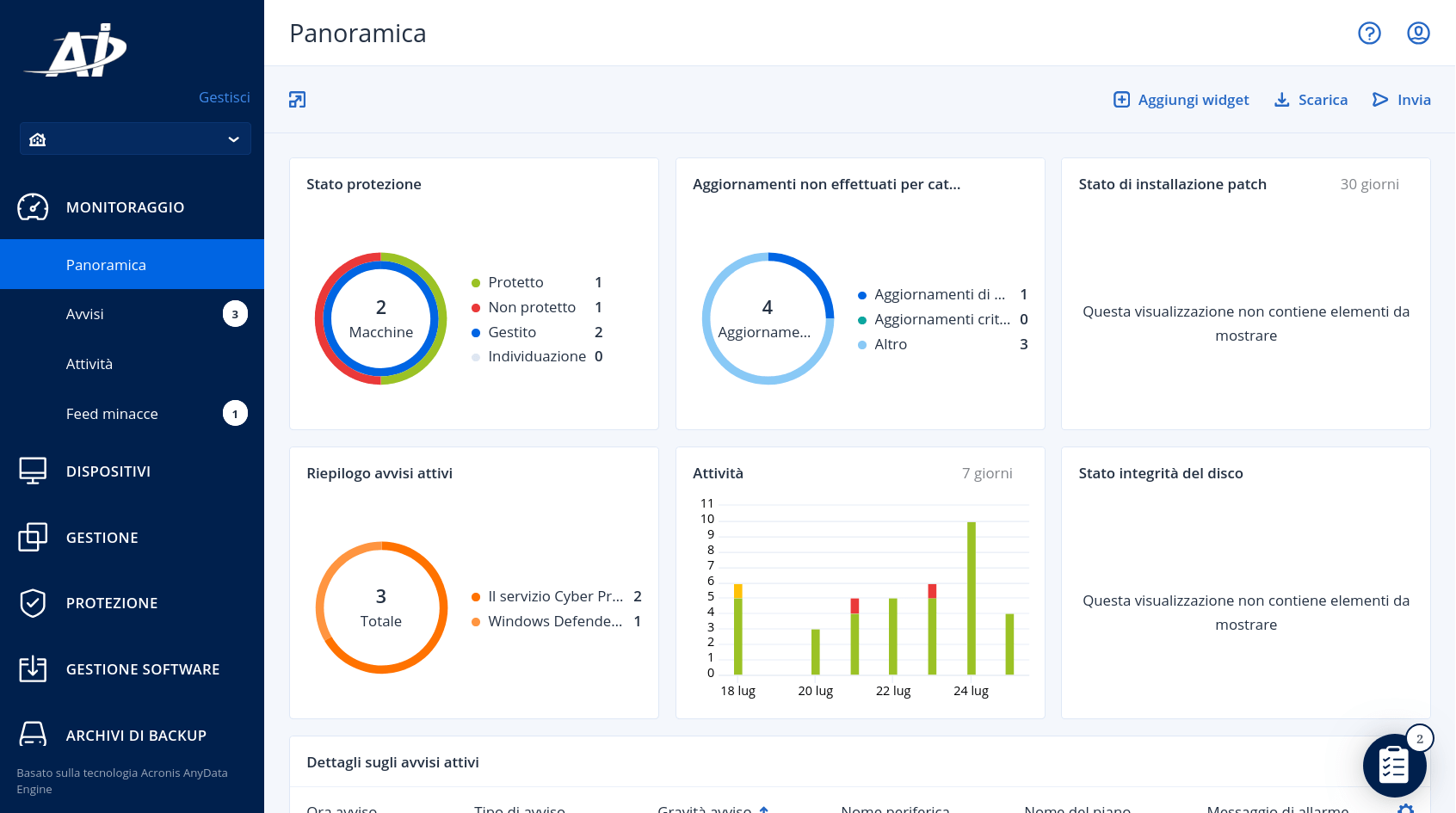This screenshot has width=1456, height=813.
Task: Expand the tenant selector dropdown
Action: click(135, 139)
